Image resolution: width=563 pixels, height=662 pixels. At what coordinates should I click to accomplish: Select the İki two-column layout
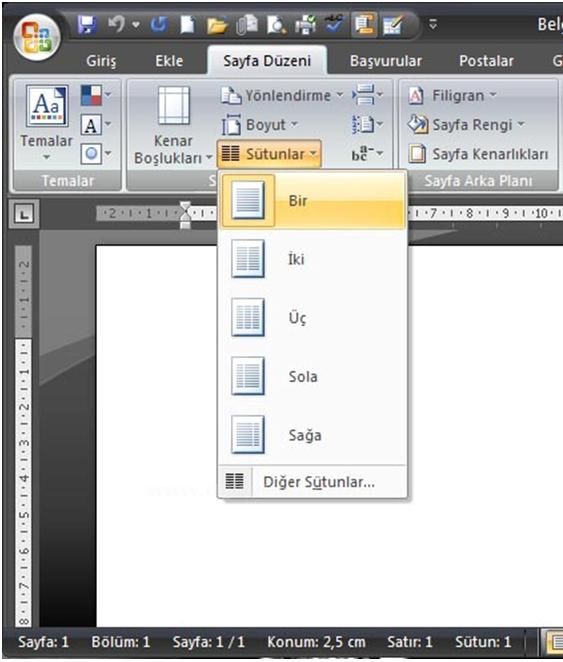point(312,259)
